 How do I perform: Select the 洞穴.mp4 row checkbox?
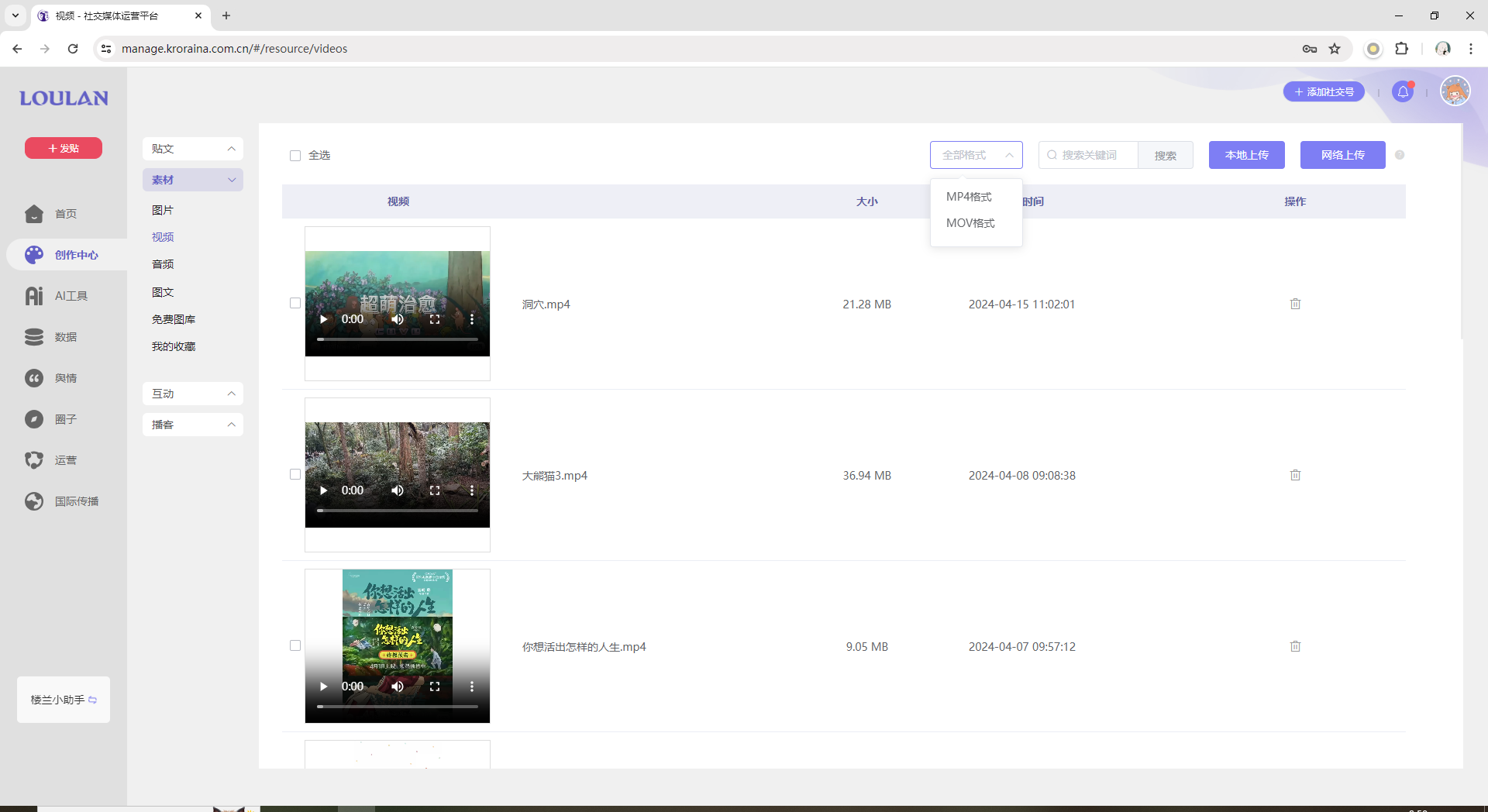coord(295,304)
